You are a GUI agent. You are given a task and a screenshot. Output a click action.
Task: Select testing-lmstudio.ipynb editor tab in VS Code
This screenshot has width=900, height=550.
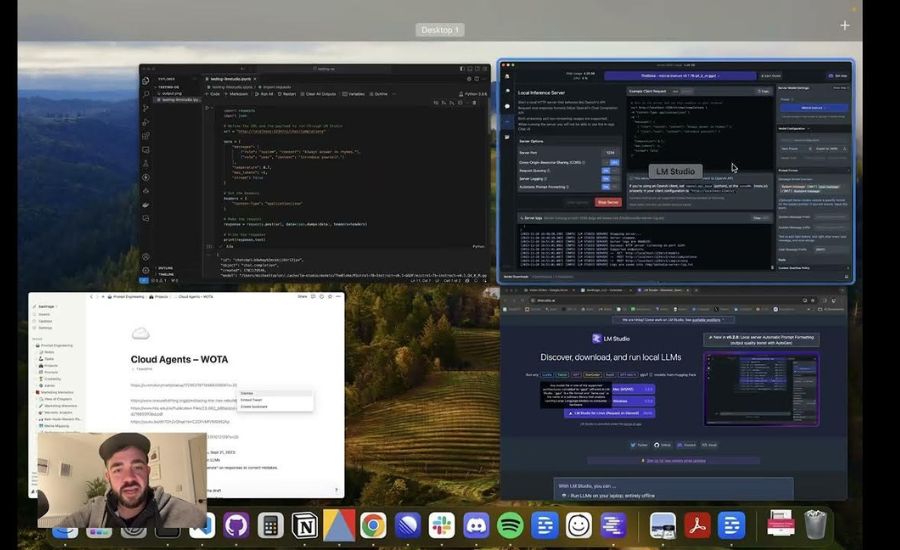[231, 79]
